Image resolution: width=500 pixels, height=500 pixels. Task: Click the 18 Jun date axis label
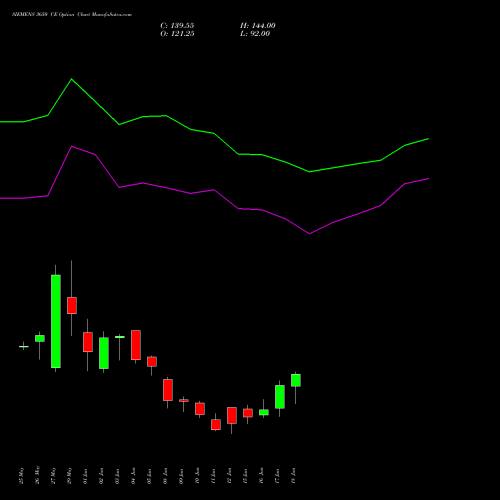[x=294, y=476]
